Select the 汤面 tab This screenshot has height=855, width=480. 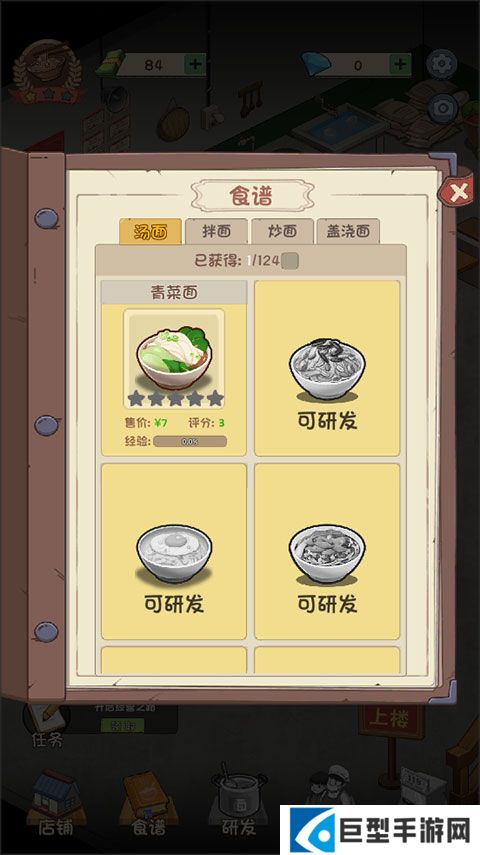pos(151,232)
